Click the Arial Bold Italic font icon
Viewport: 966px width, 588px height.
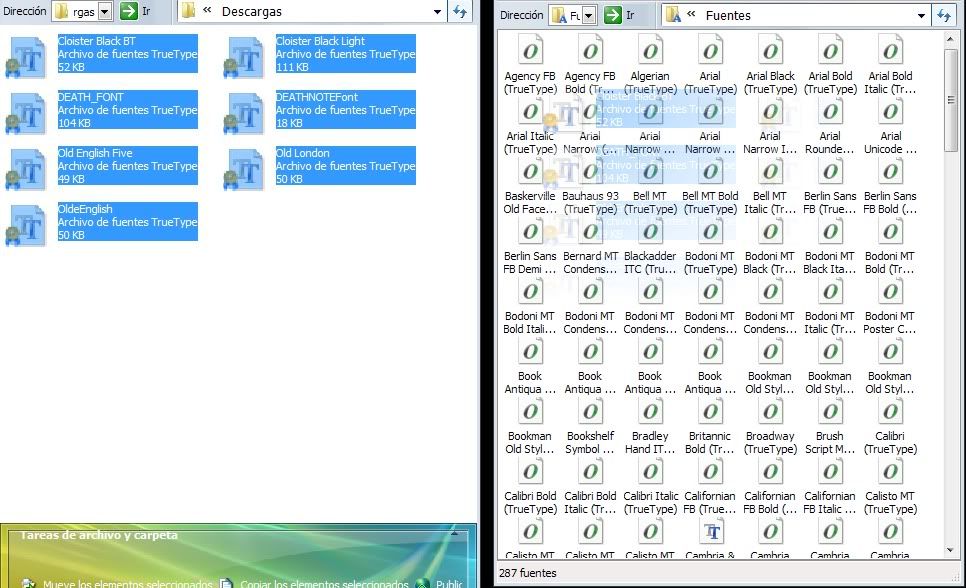pos(890,51)
